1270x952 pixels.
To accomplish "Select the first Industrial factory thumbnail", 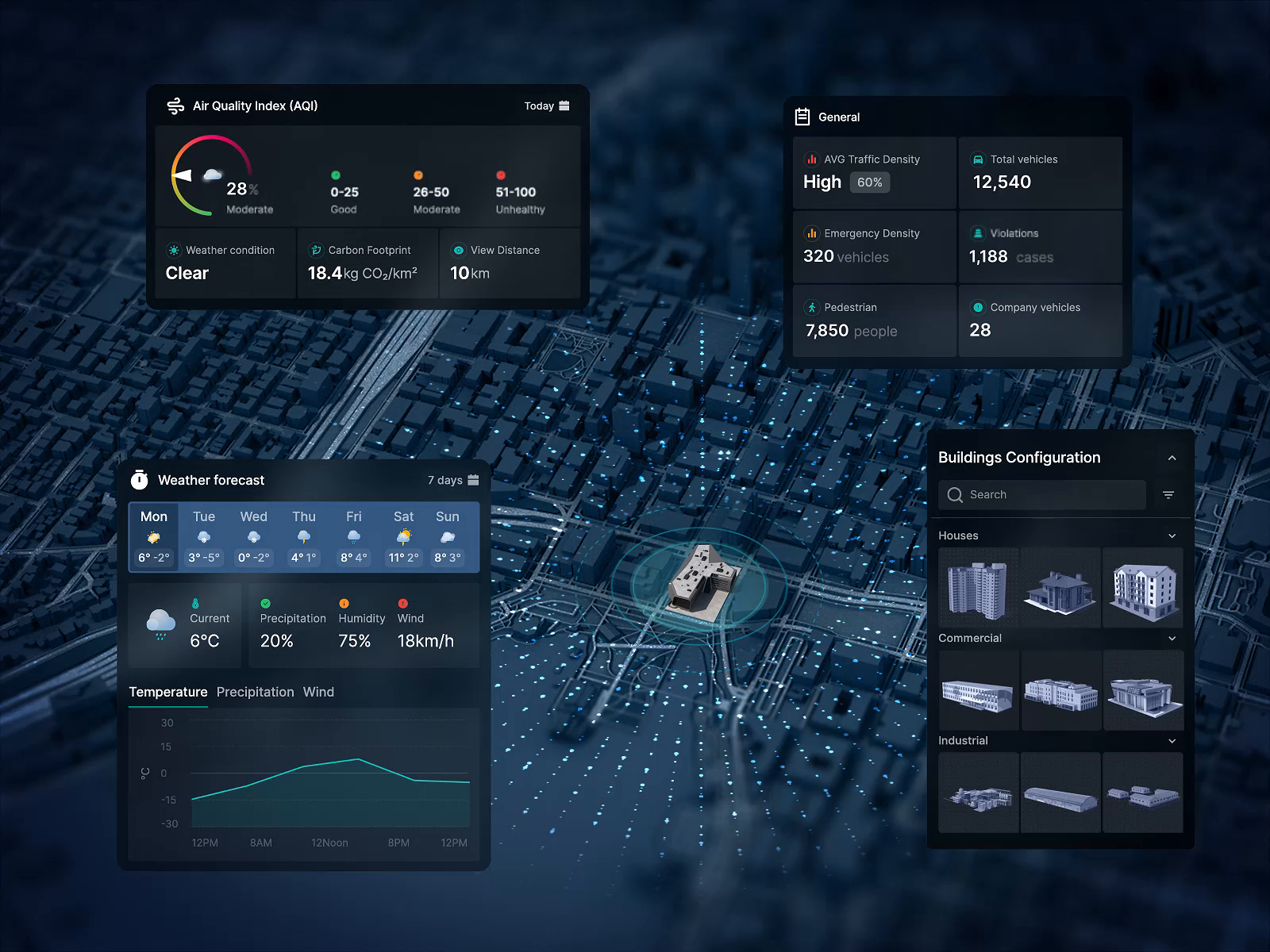I will (979, 793).
